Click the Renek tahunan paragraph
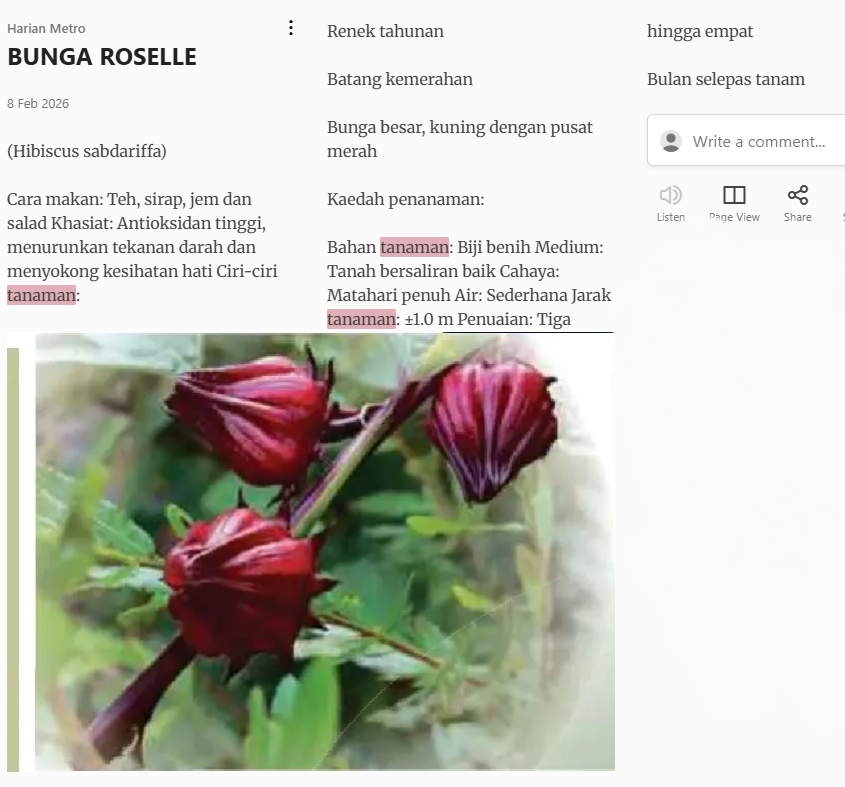Image resolution: width=845 pixels, height=787 pixels. [385, 31]
